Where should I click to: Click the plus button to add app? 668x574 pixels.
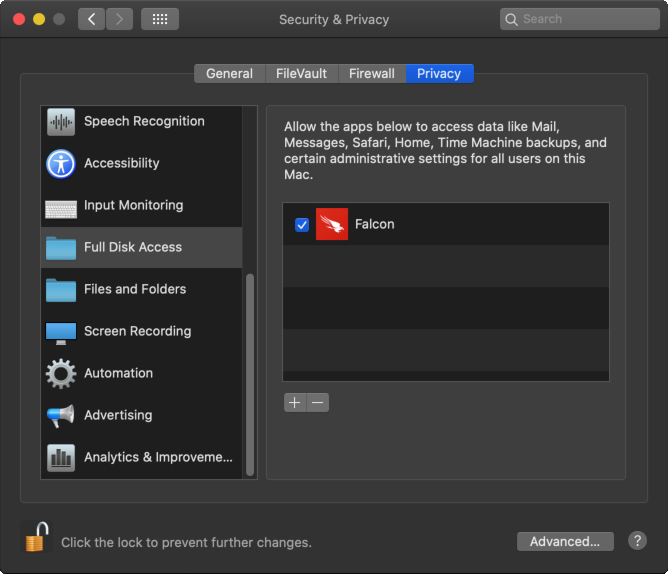click(x=294, y=403)
